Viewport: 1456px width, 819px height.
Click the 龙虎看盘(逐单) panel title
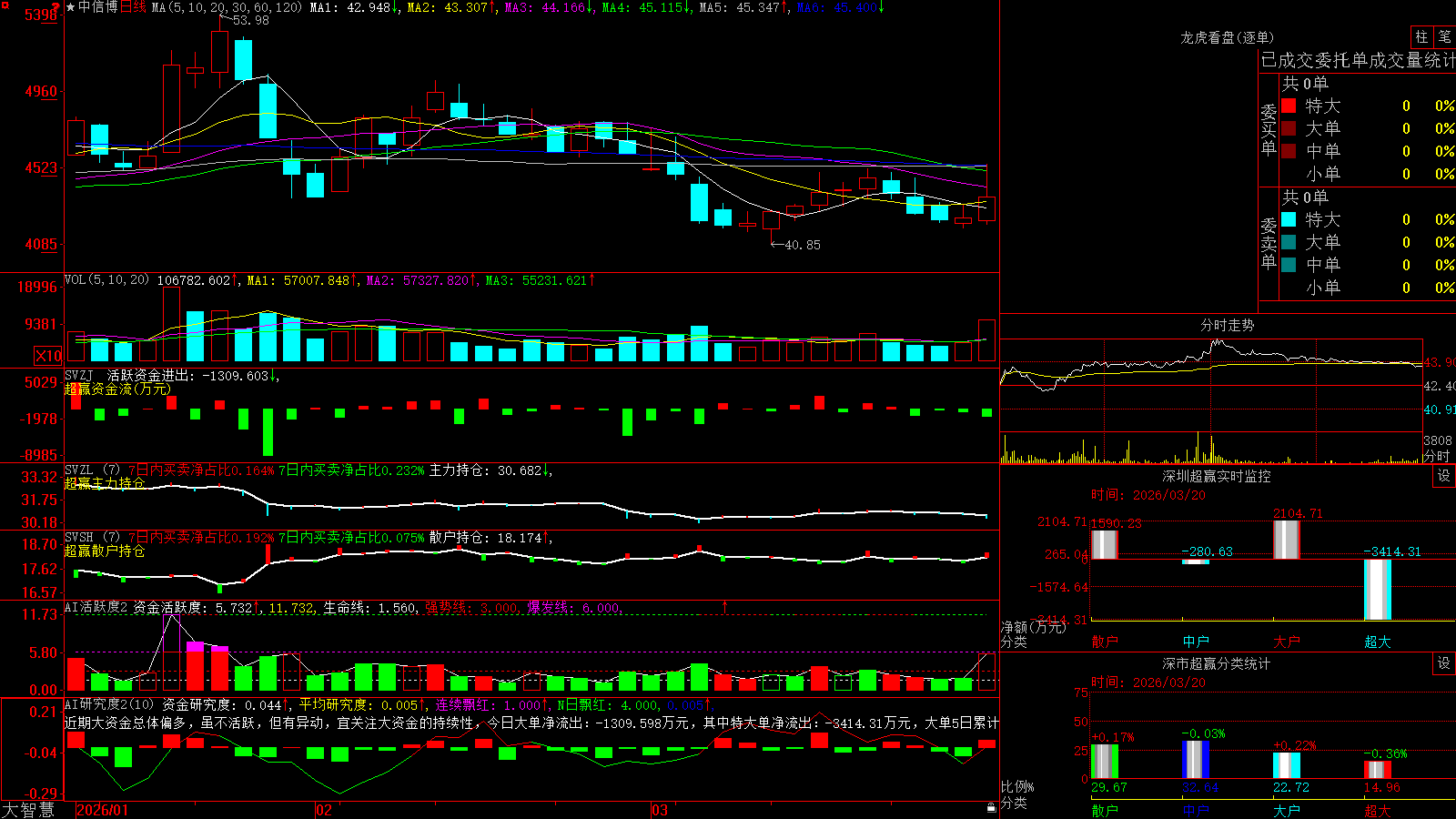(1228, 37)
